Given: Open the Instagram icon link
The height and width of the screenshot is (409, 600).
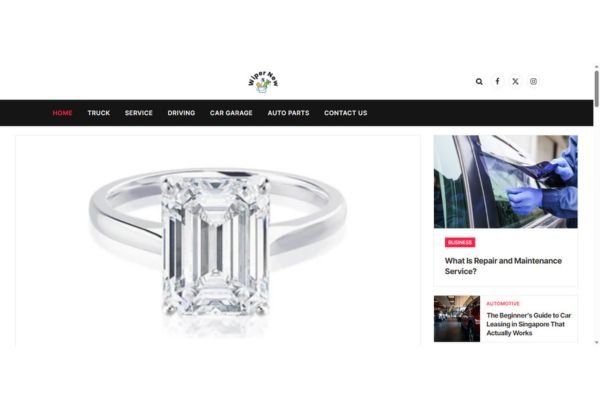Looking at the screenshot, I should pos(533,81).
